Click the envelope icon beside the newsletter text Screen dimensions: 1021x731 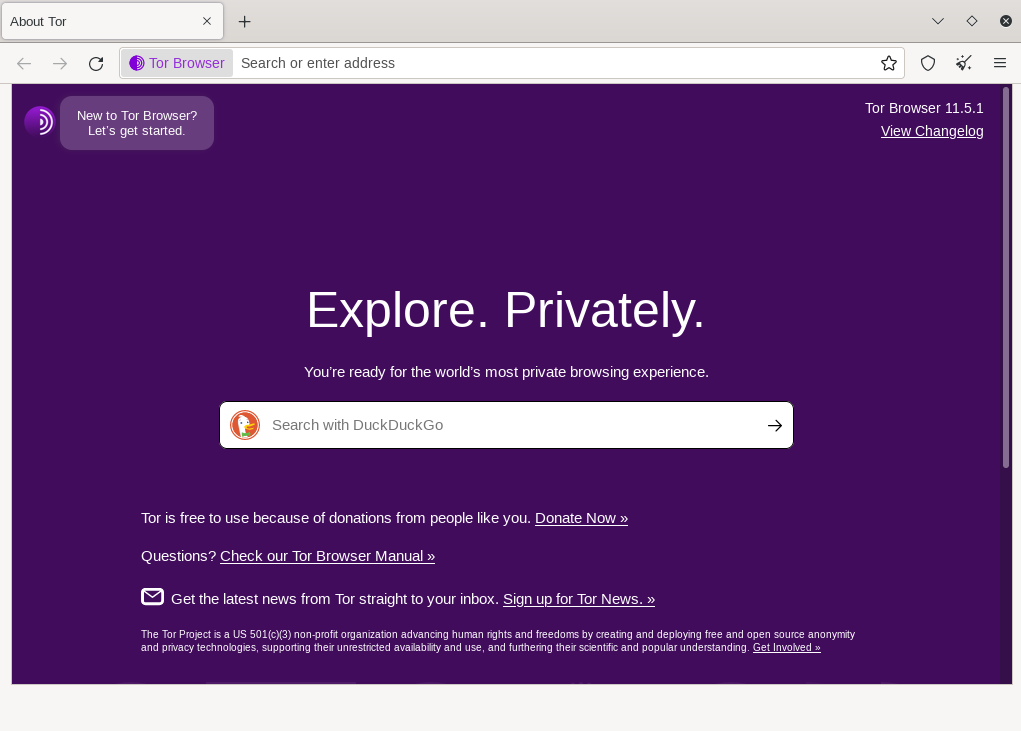(x=152, y=596)
